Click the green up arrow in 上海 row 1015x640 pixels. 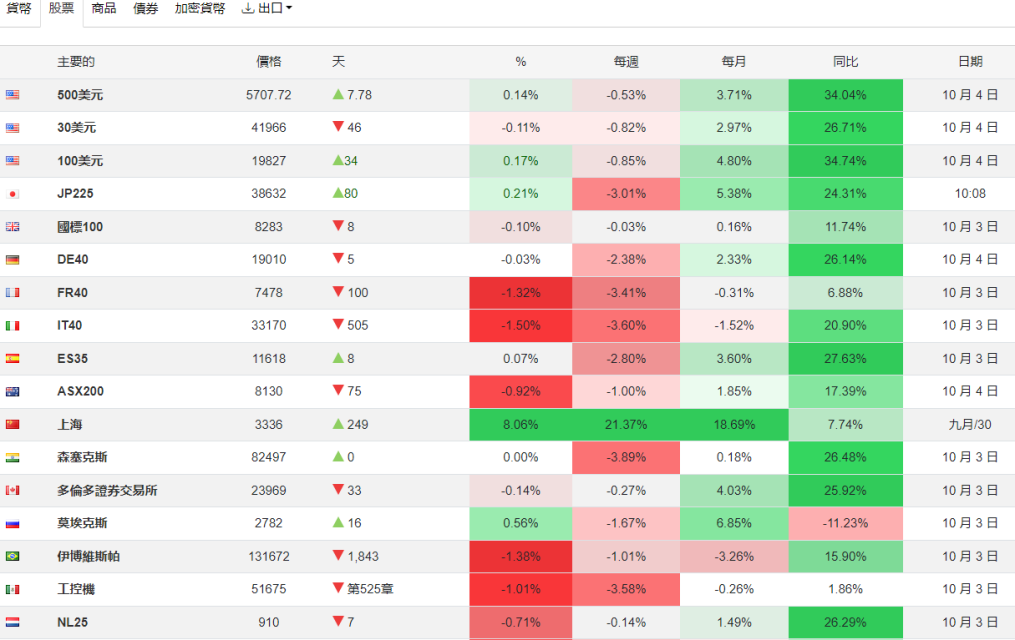[x=338, y=424]
